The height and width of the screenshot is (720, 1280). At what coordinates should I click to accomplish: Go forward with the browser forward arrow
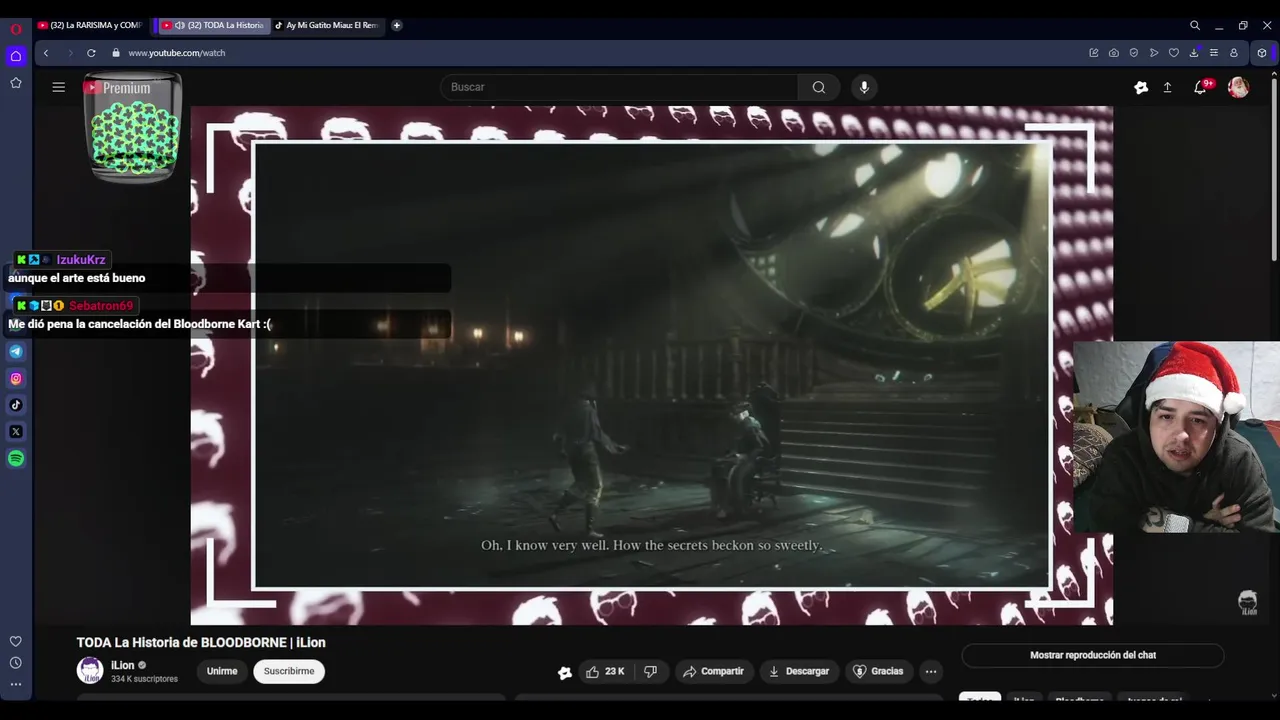click(x=69, y=53)
